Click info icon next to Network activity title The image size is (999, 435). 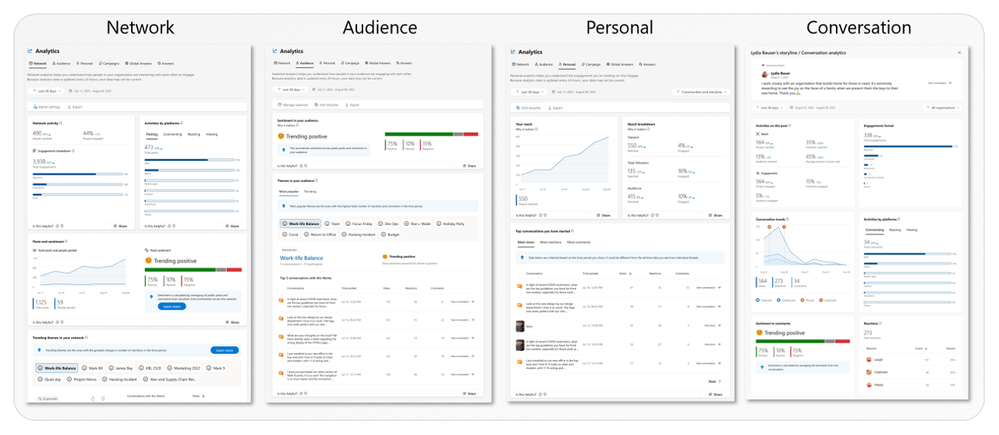point(61,123)
